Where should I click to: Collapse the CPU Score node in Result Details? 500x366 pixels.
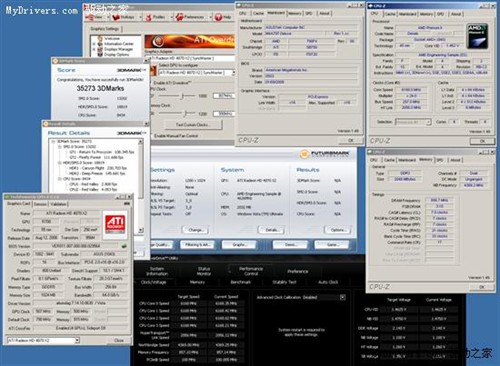coord(60,179)
